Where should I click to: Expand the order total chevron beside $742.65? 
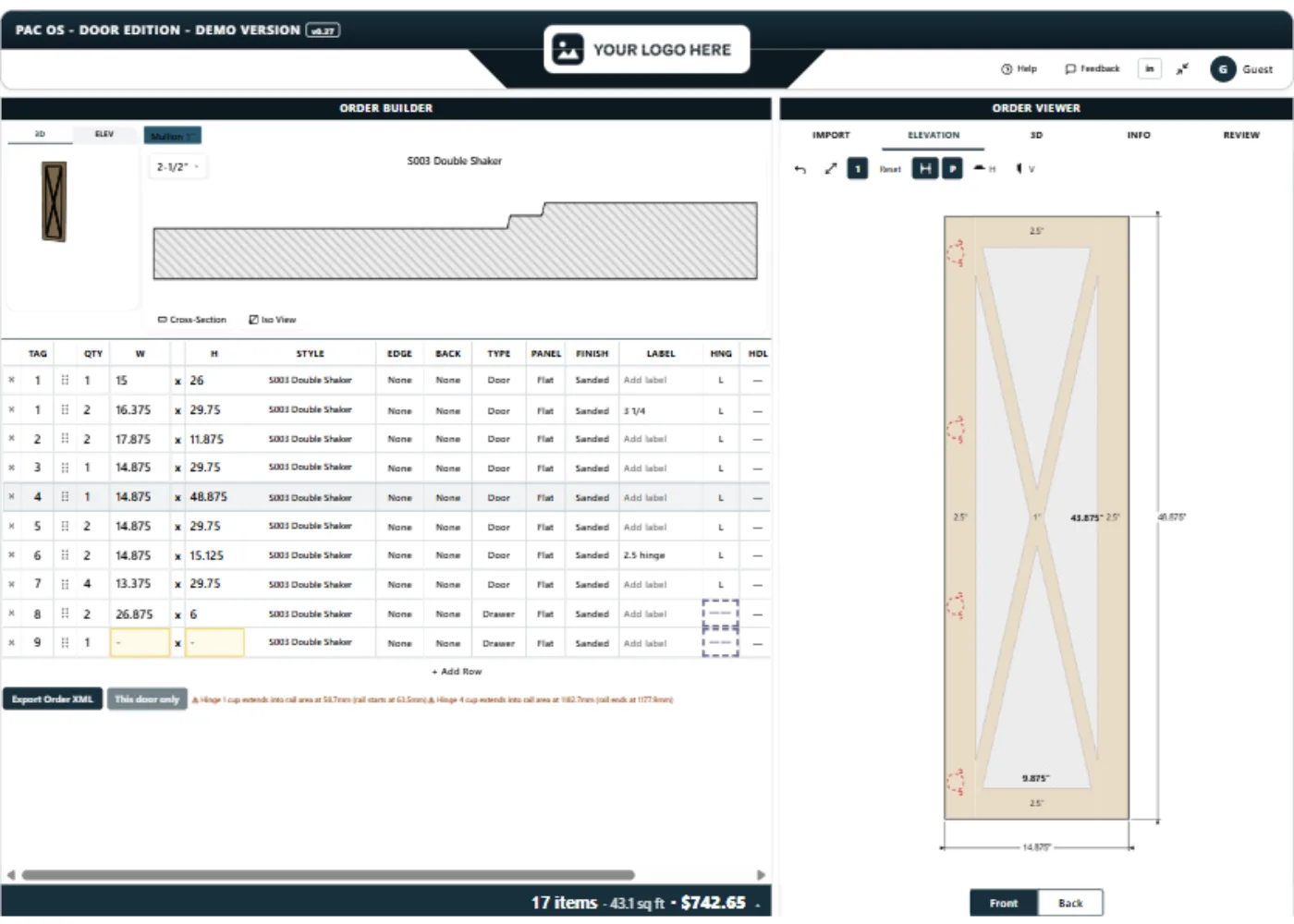click(x=757, y=905)
